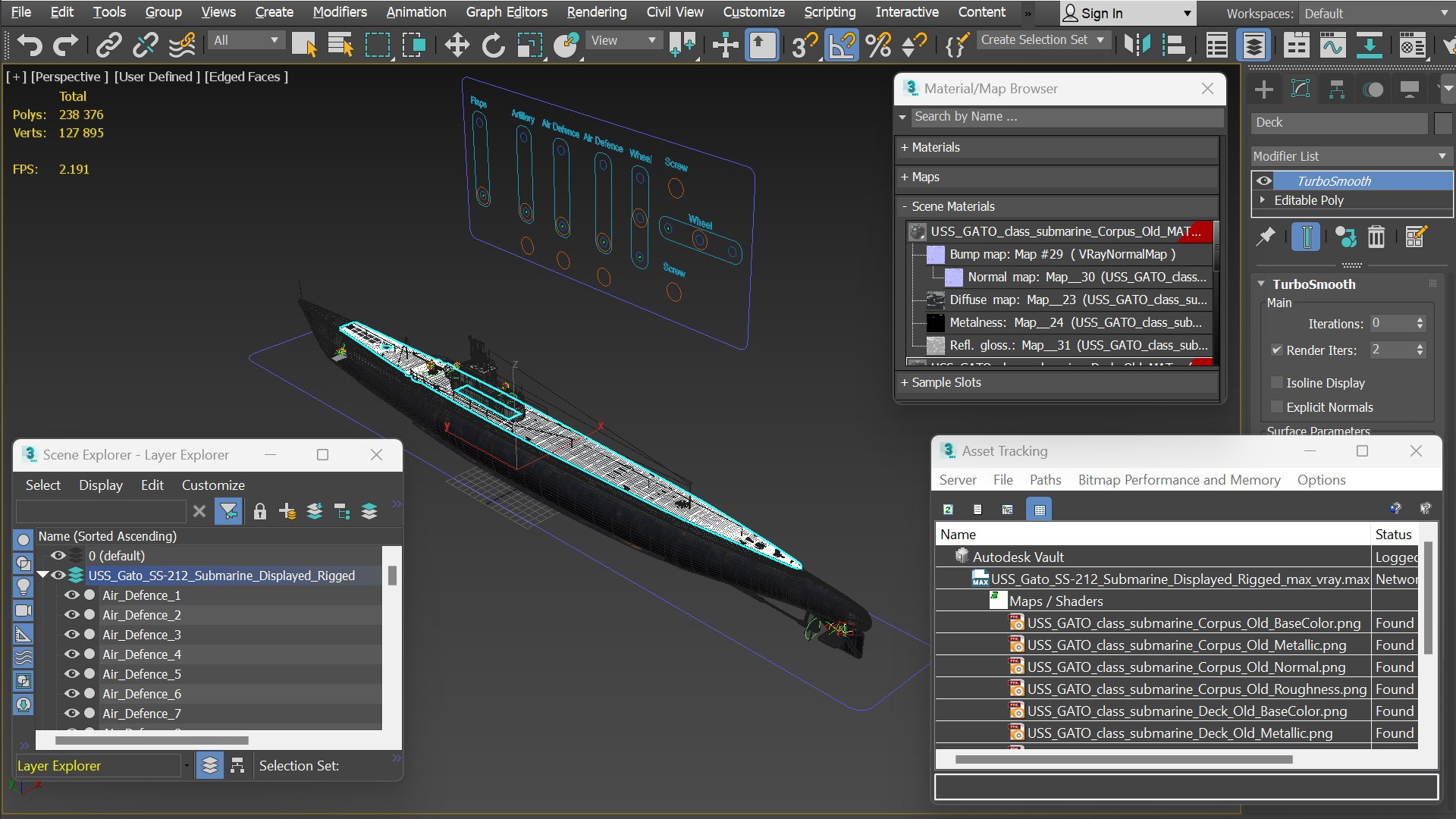Screen dimensions: 1456x819
Task: Activate the Select and Place tool
Action: [566, 45]
